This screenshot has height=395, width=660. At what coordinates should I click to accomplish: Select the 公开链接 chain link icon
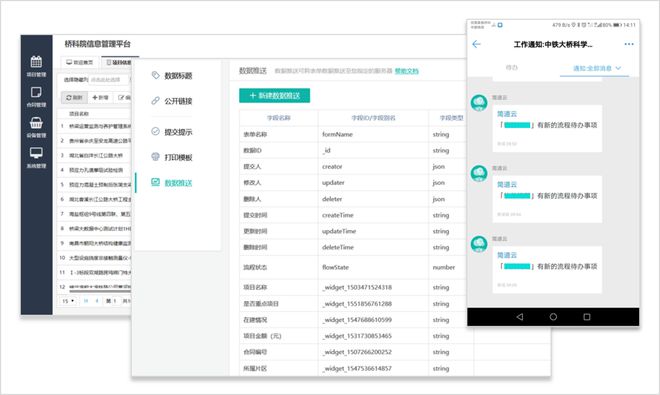[x=155, y=101]
